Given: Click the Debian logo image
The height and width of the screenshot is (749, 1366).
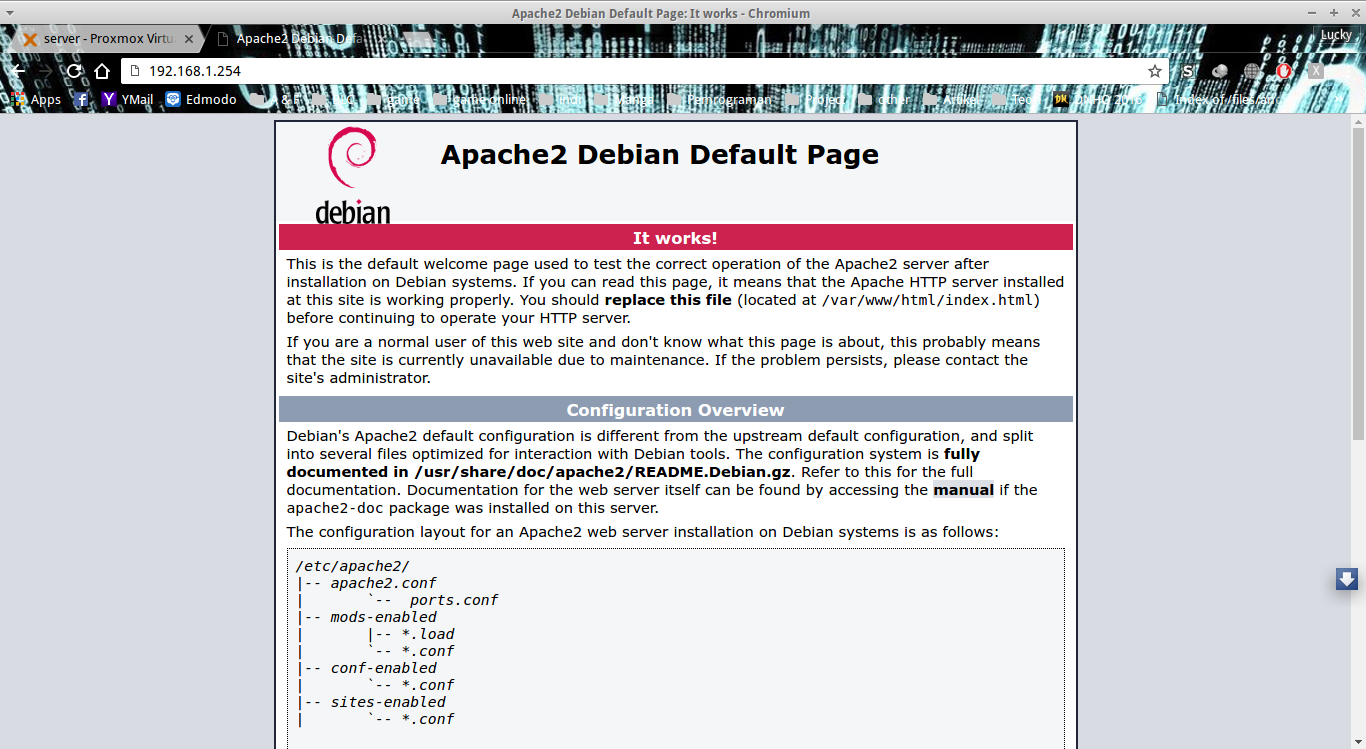Looking at the screenshot, I should point(352,175).
